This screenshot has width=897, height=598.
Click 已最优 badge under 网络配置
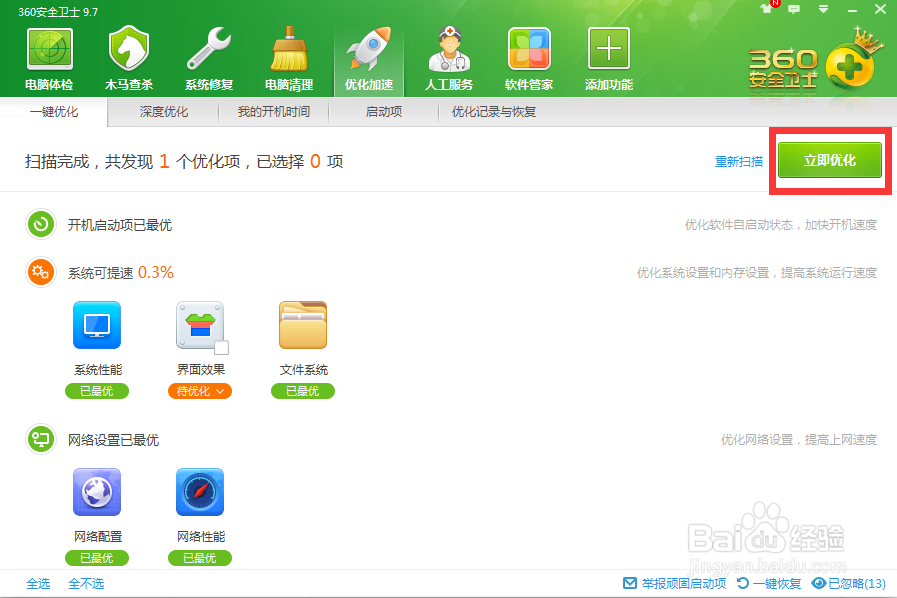(x=97, y=558)
